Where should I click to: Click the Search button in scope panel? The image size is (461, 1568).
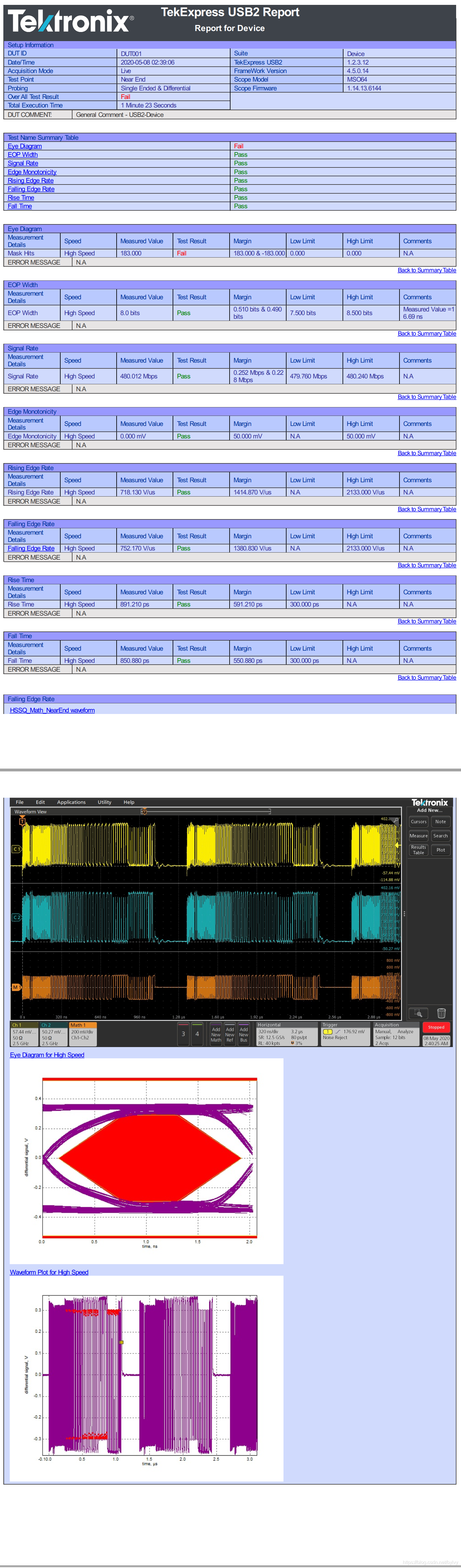pyautogui.click(x=440, y=836)
